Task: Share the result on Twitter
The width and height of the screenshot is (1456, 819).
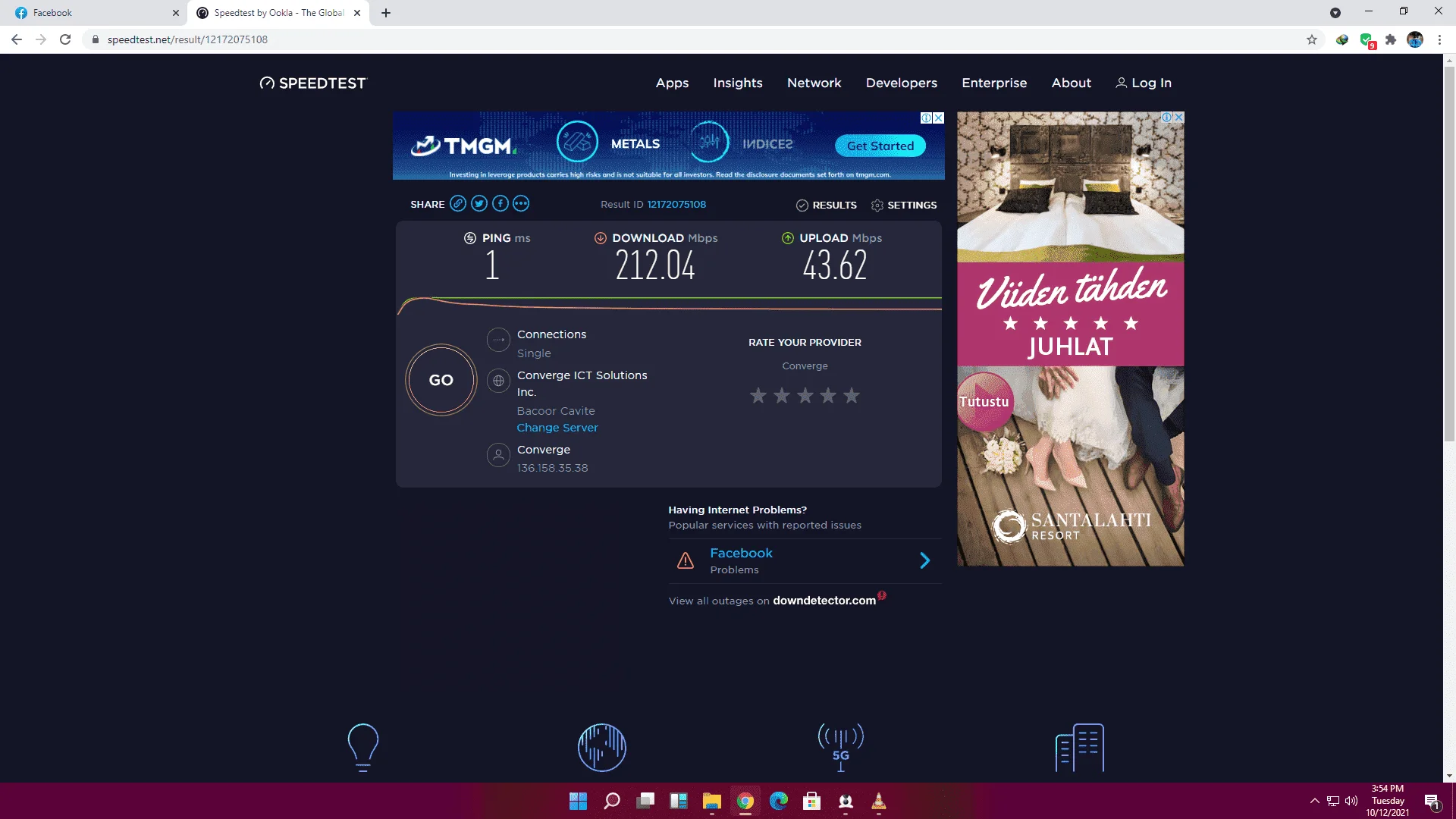Action: point(479,203)
